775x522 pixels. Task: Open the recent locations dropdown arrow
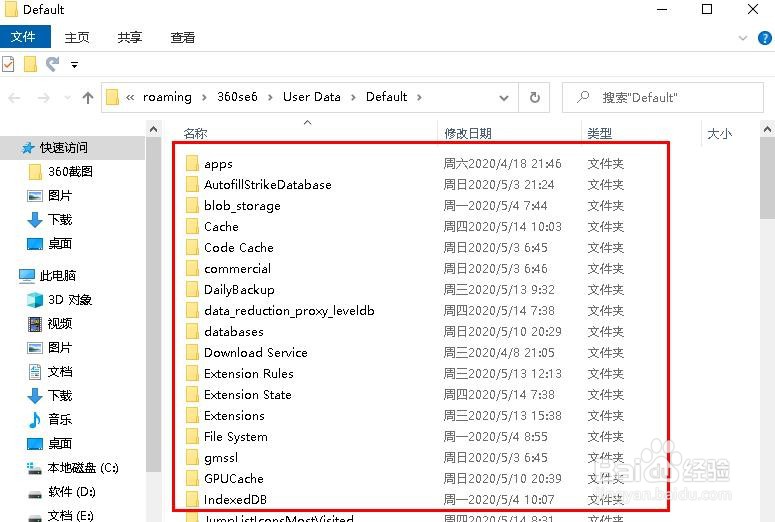[67, 98]
